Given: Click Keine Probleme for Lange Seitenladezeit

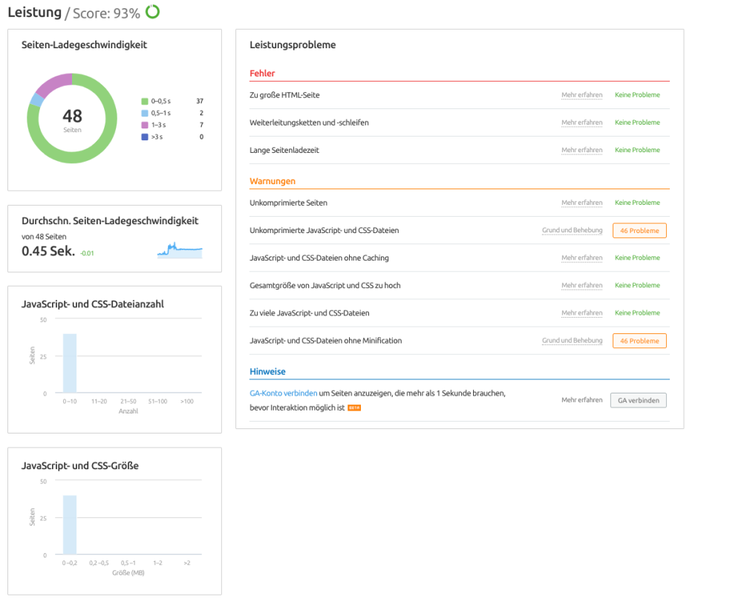Looking at the screenshot, I should pyautogui.click(x=637, y=150).
